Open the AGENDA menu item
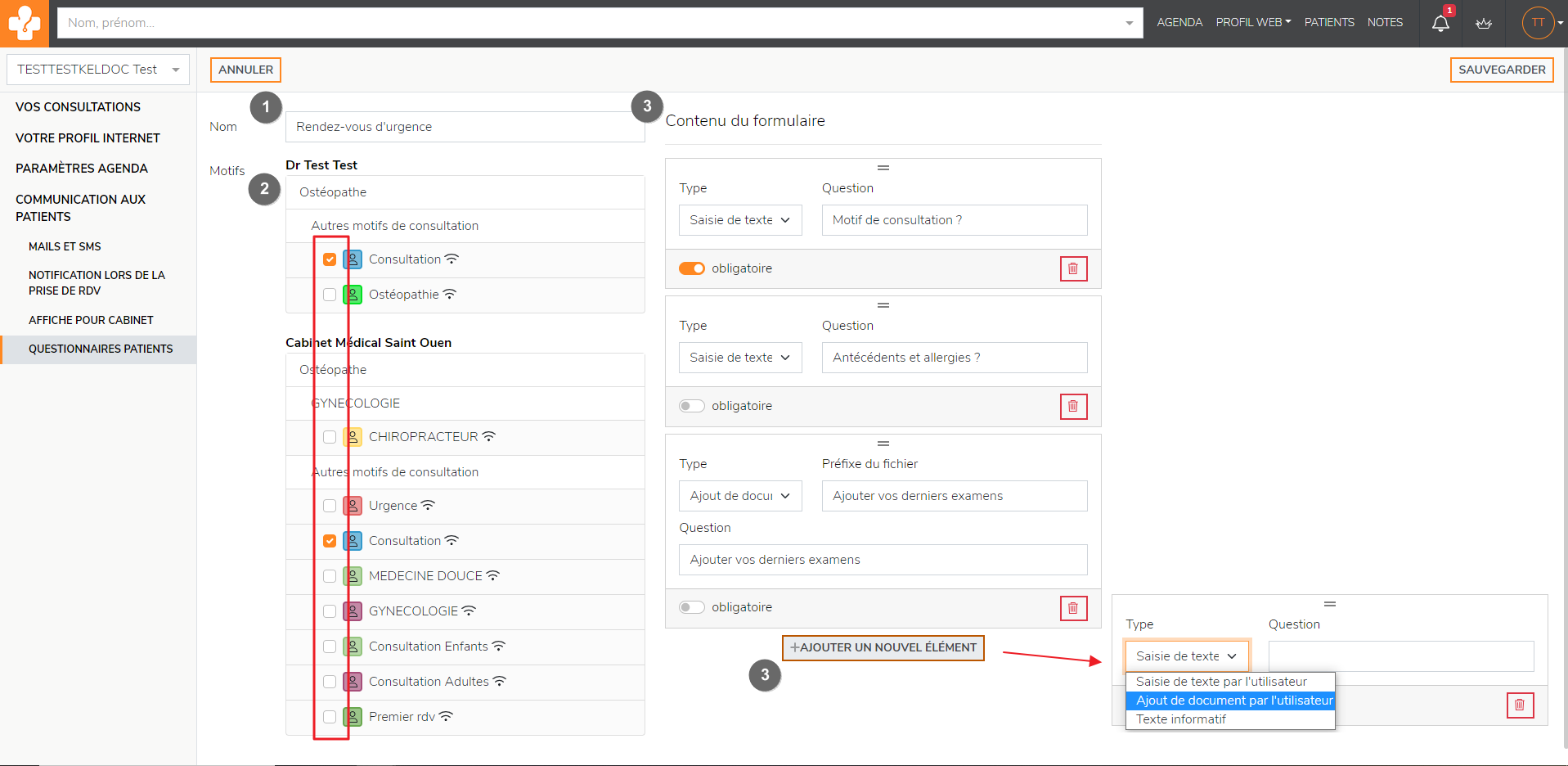The width and height of the screenshot is (1568, 766). 1179,22
